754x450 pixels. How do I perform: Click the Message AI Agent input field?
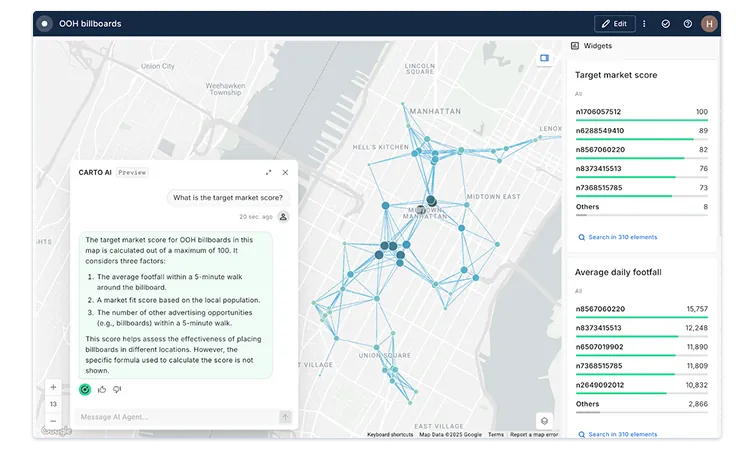(x=175, y=417)
